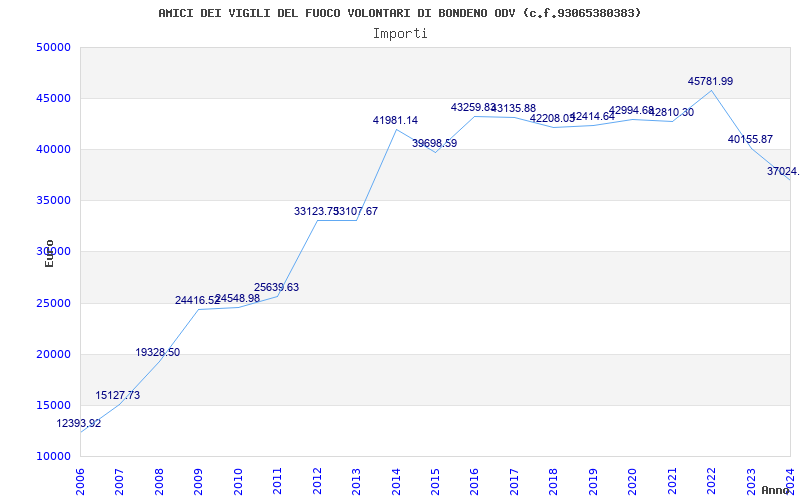The height and width of the screenshot is (500, 800).
Task: Click the 2009 year label
Action: point(198,481)
